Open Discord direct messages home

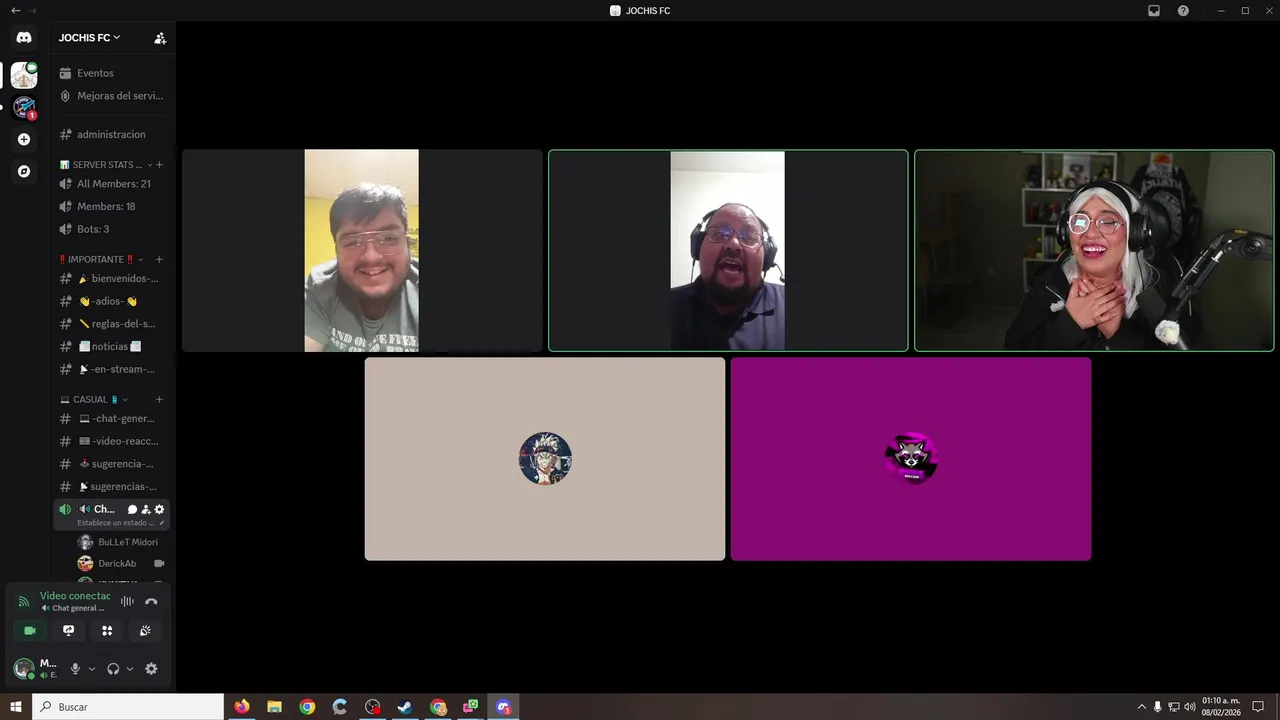(x=24, y=38)
